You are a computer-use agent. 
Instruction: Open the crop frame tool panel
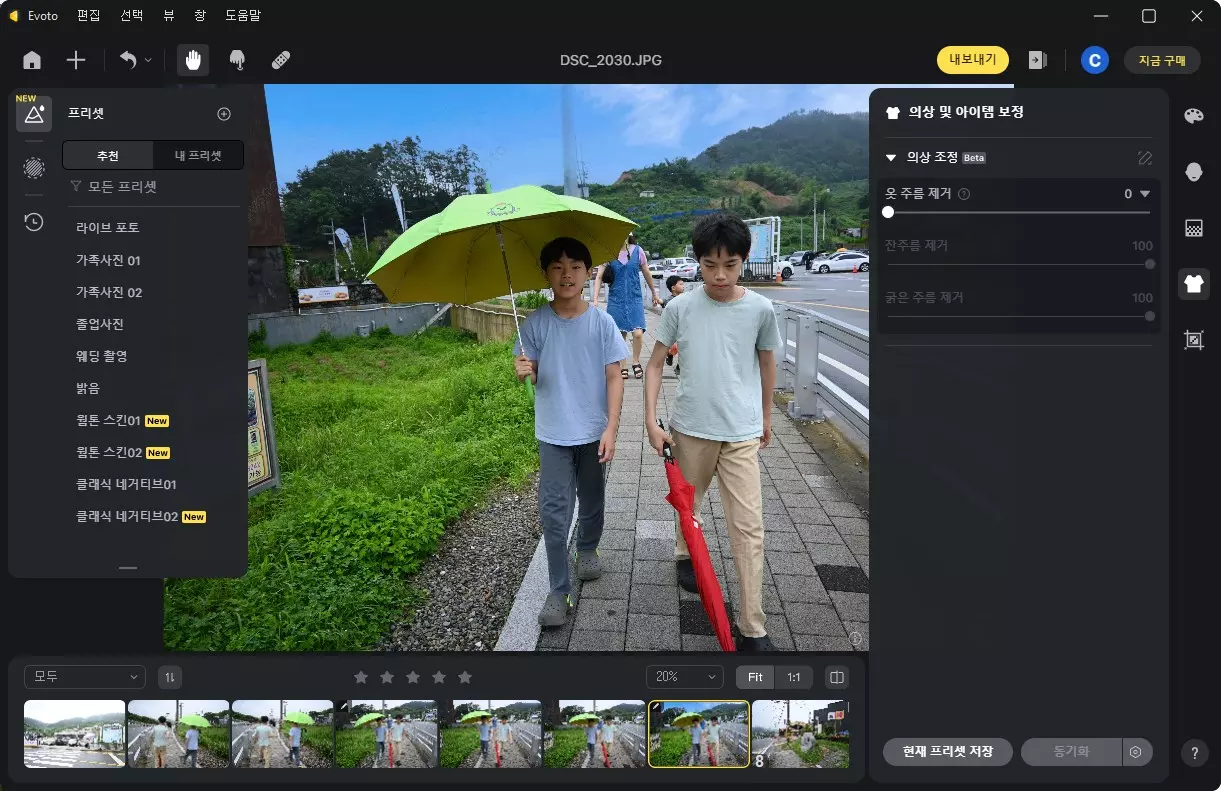pos(1193,340)
